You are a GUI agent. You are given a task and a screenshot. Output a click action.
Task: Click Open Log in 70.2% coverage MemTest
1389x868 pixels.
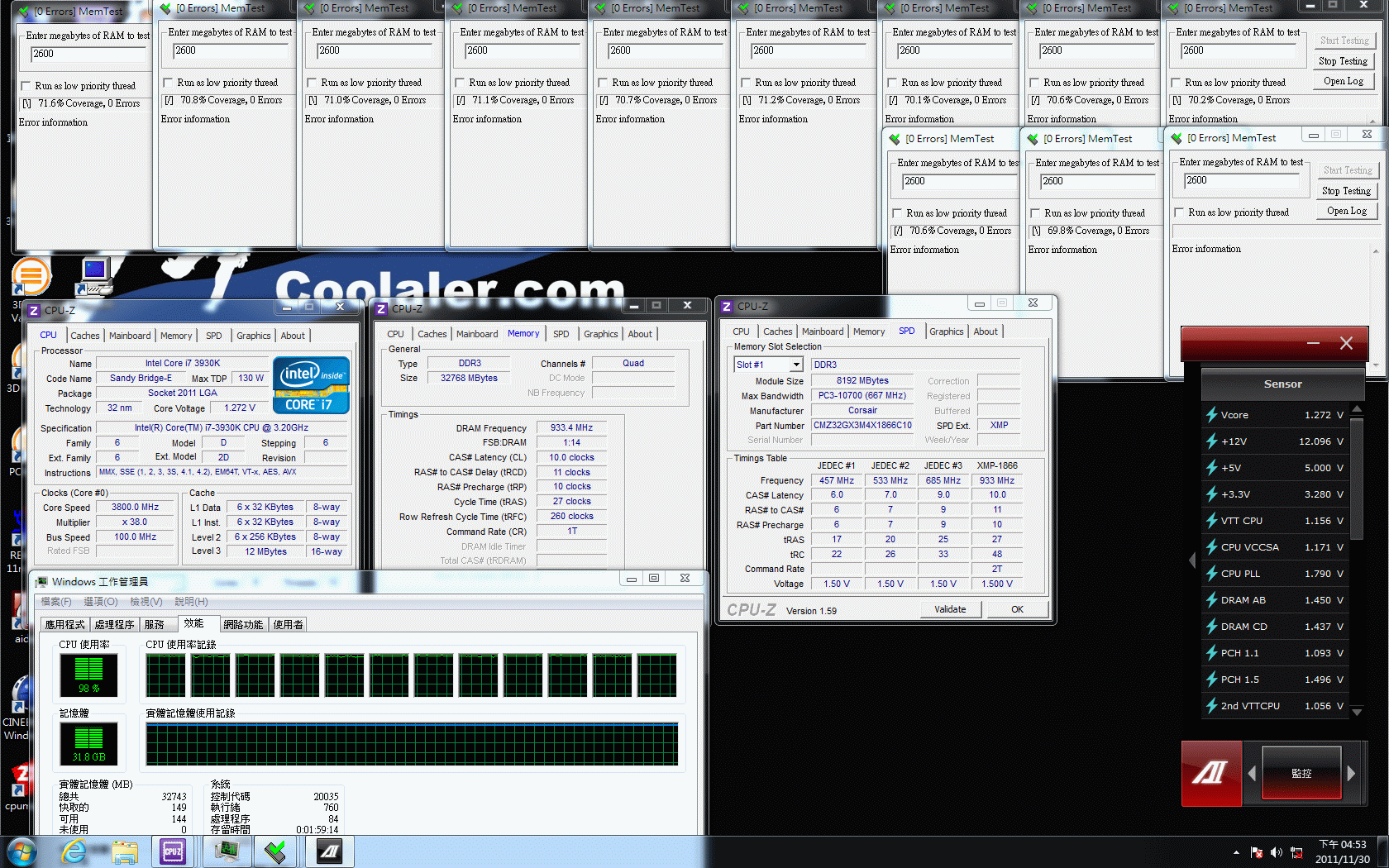1343,81
